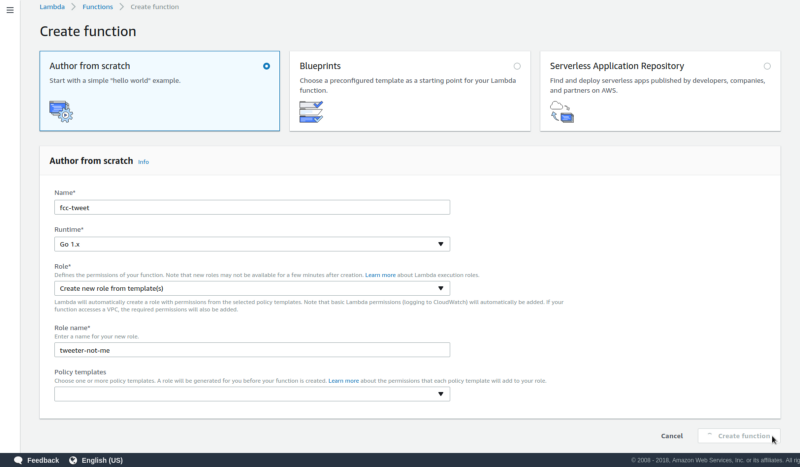Click the Serverless Application Repository card title
This screenshot has height=467, width=800.
[617, 66]
